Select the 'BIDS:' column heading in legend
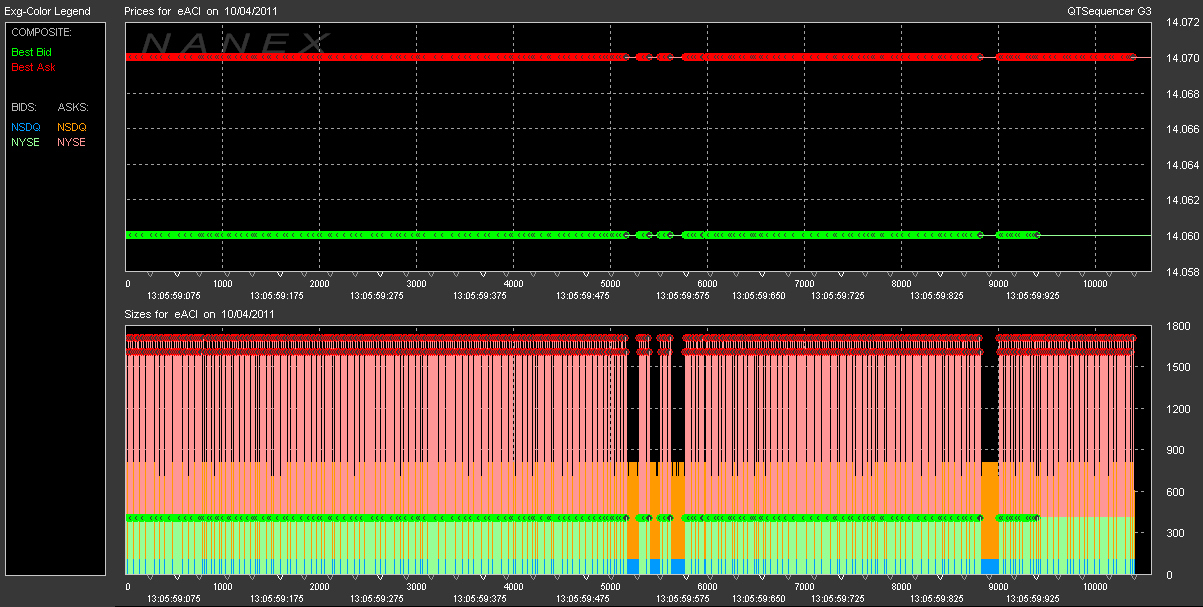Screen dimensions: 1203x607 23,106
